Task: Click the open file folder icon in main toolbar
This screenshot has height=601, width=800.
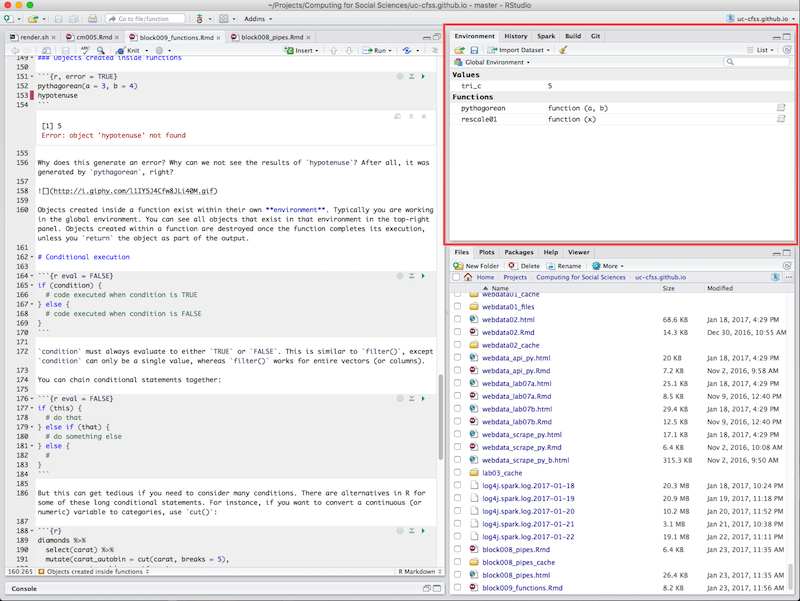Action: tap(33, 19)
